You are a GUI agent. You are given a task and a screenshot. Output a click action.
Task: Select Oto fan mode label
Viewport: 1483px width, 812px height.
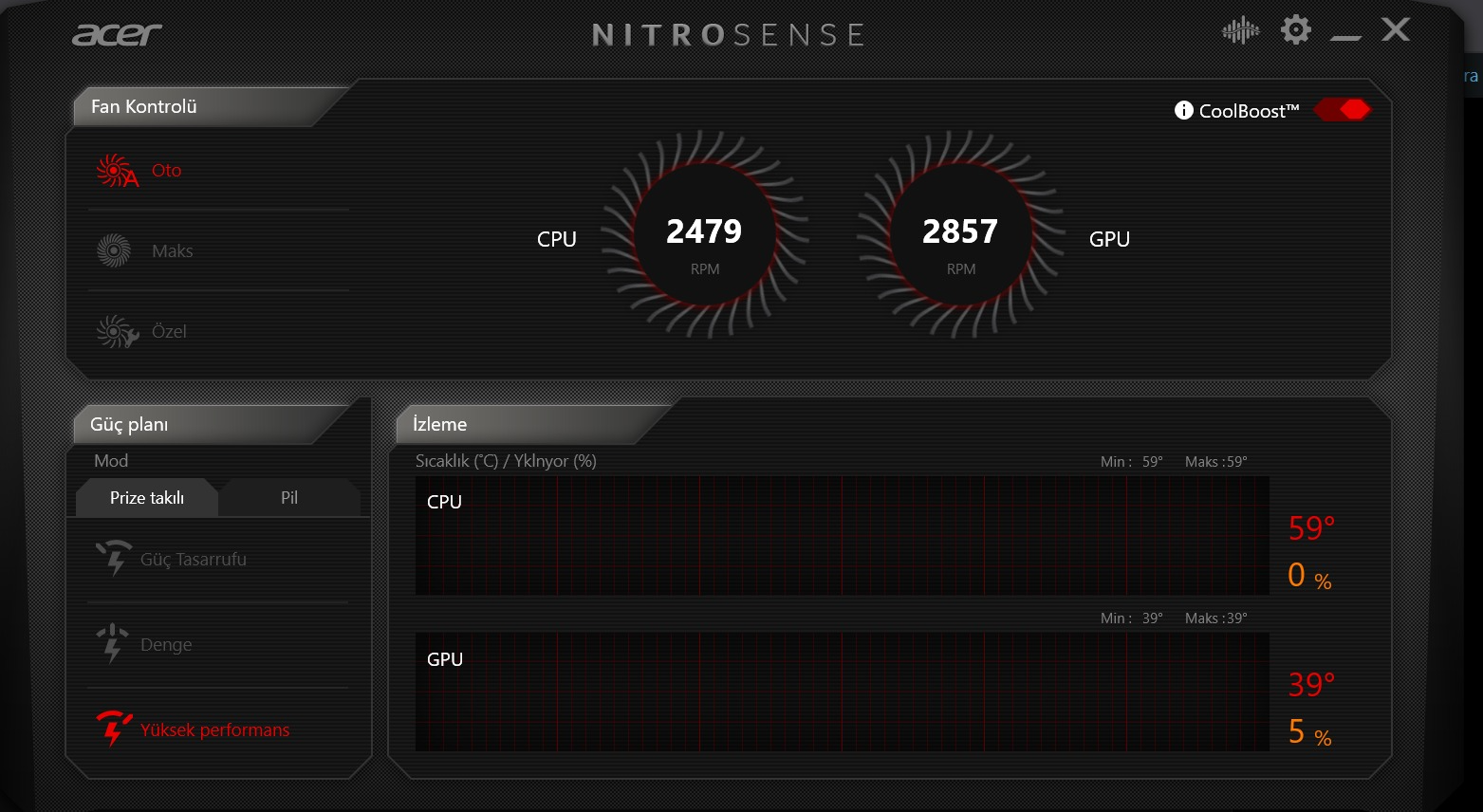166,171
